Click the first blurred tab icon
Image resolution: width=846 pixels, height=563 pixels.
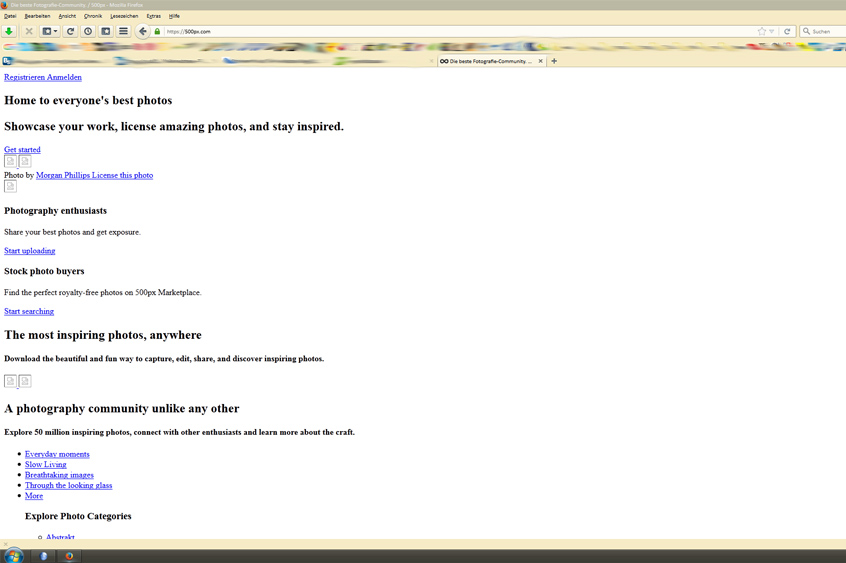click(6, 61)
